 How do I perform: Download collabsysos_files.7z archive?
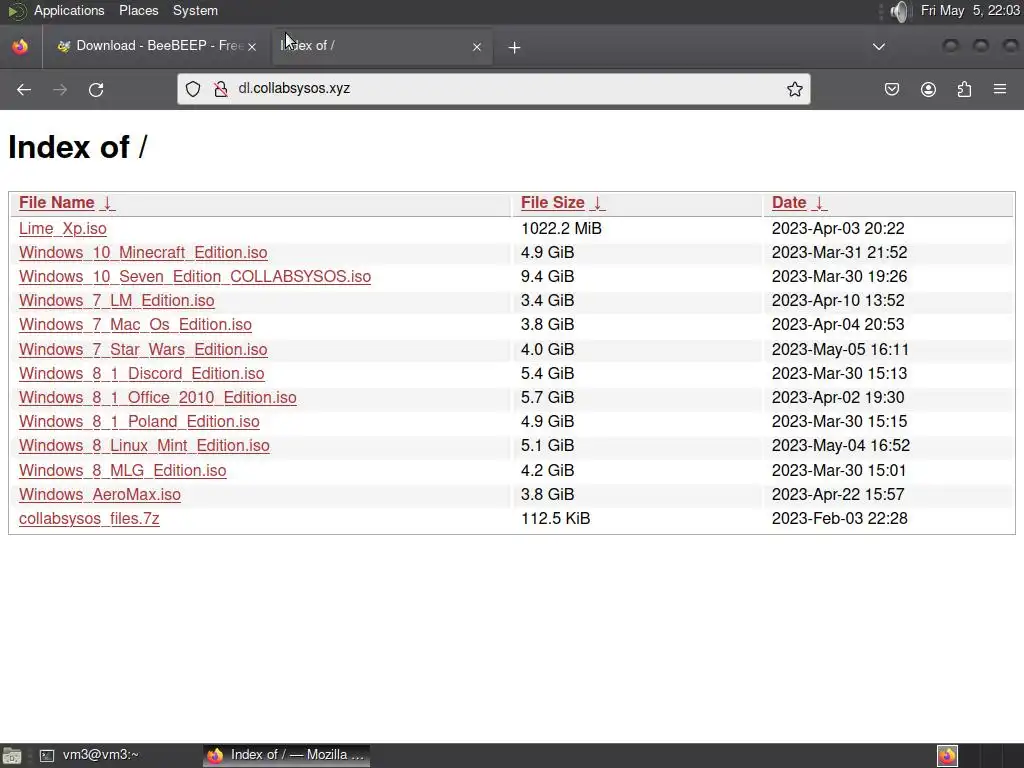(x=89, y=519)
